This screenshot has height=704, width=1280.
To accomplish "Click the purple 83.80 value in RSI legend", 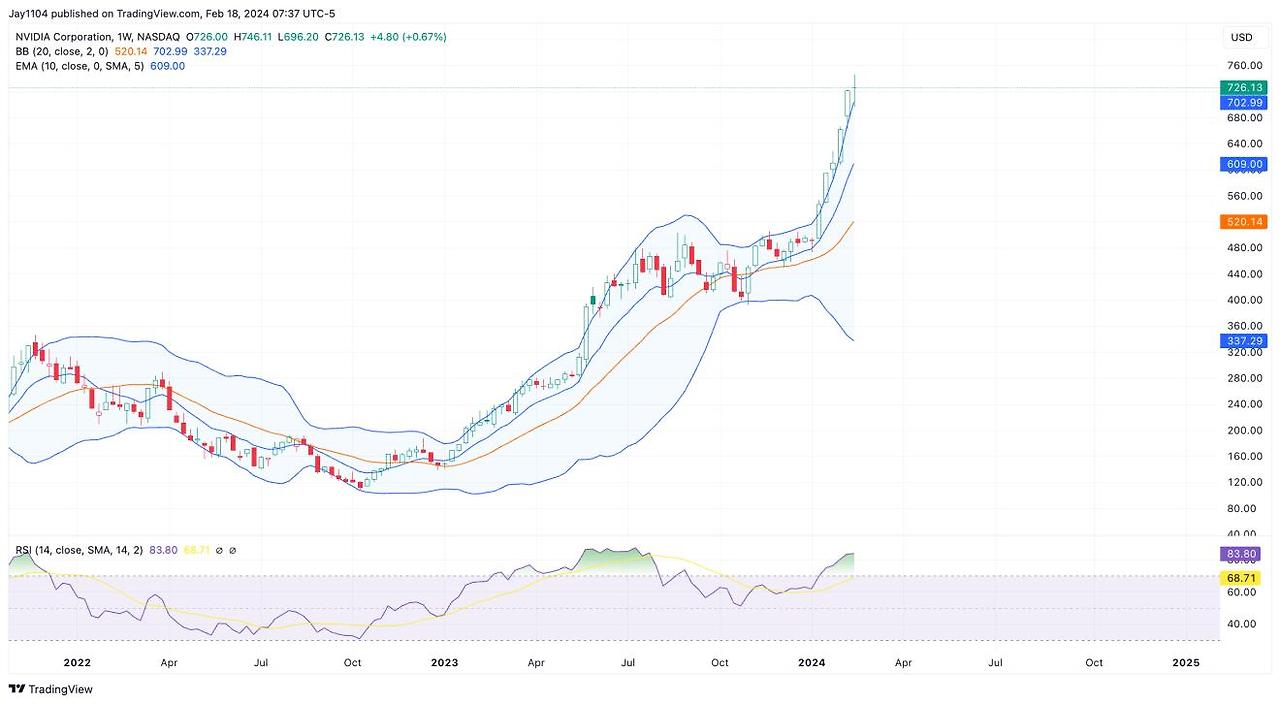I will pos(162,551).
